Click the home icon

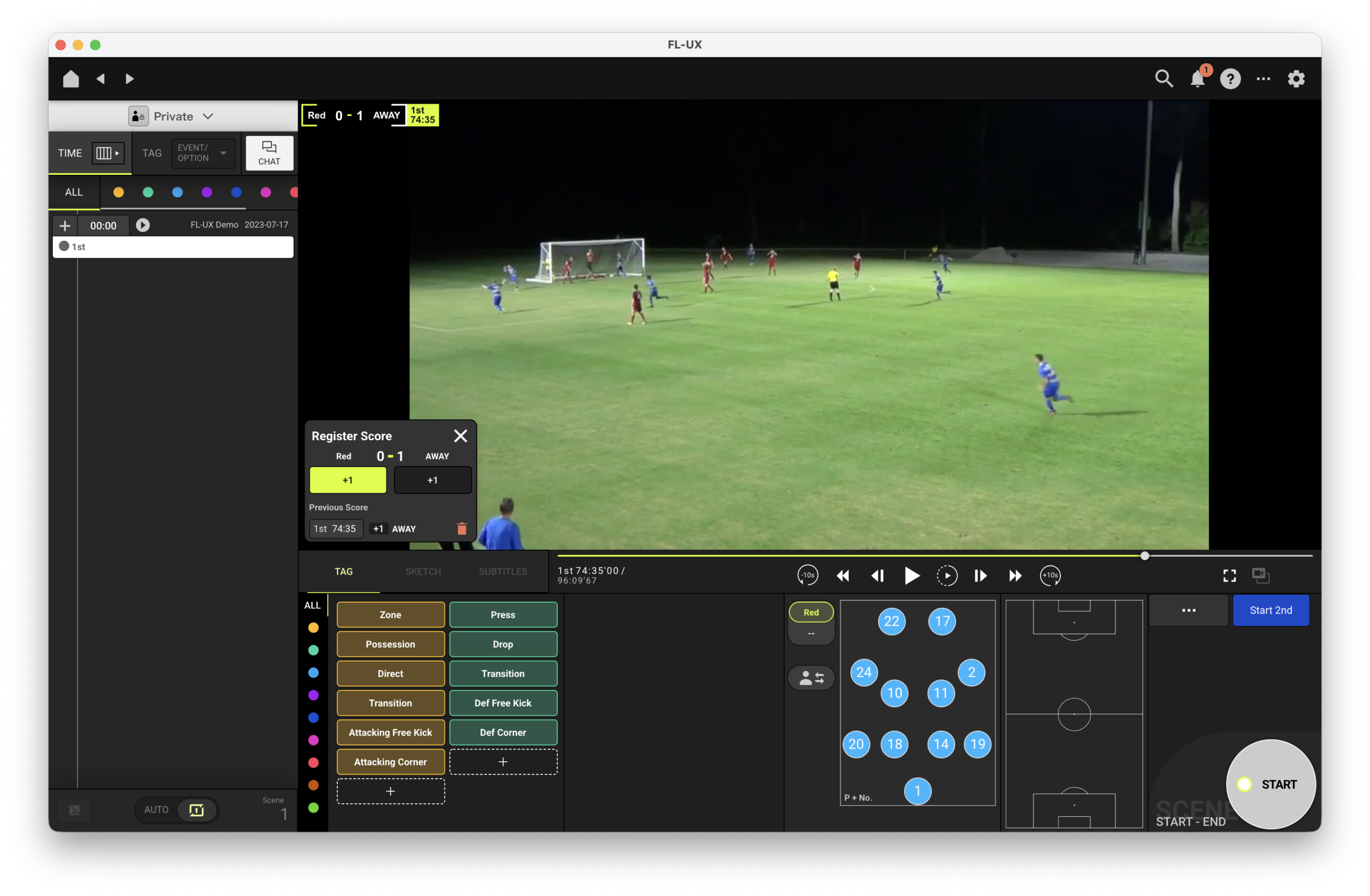(71, 79)
